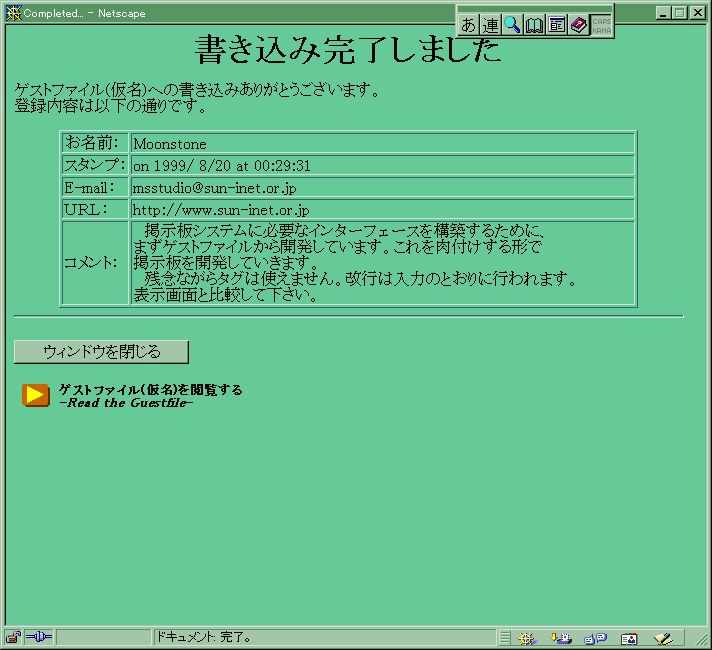Open the Inbox mail component icon

(561, 638)
